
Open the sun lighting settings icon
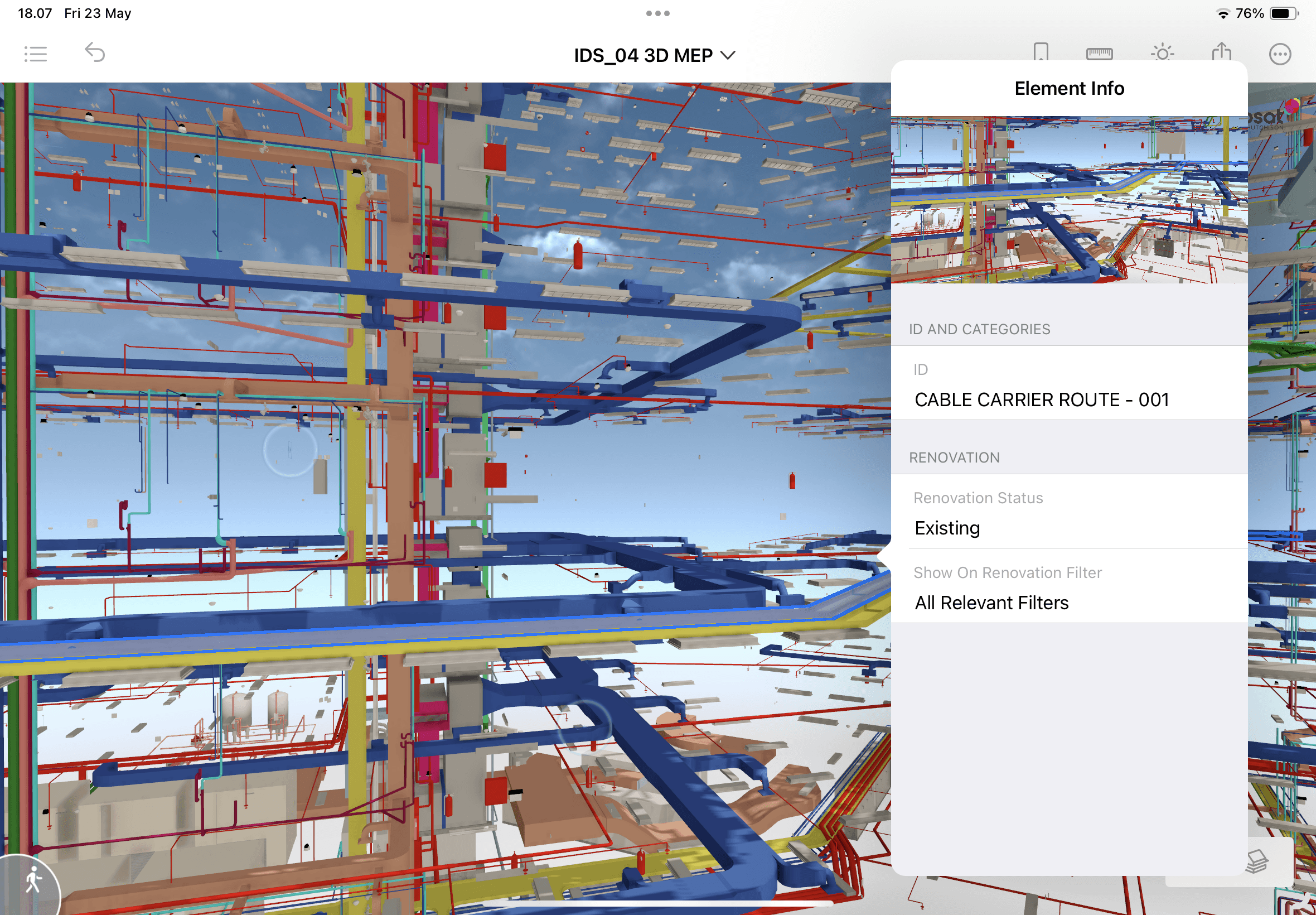point(1162,54)
